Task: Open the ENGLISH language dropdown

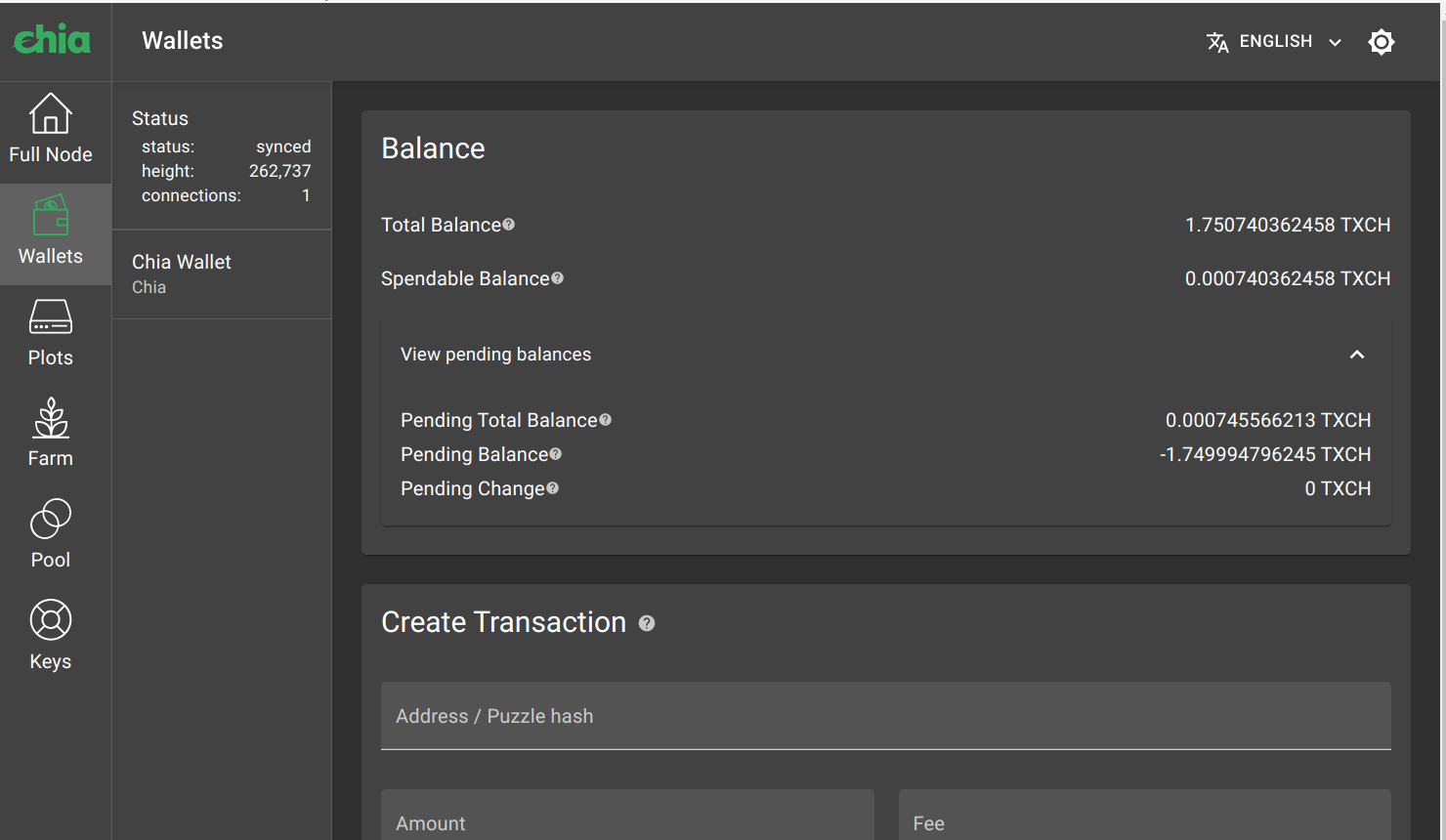Action: coord(1273,41)
